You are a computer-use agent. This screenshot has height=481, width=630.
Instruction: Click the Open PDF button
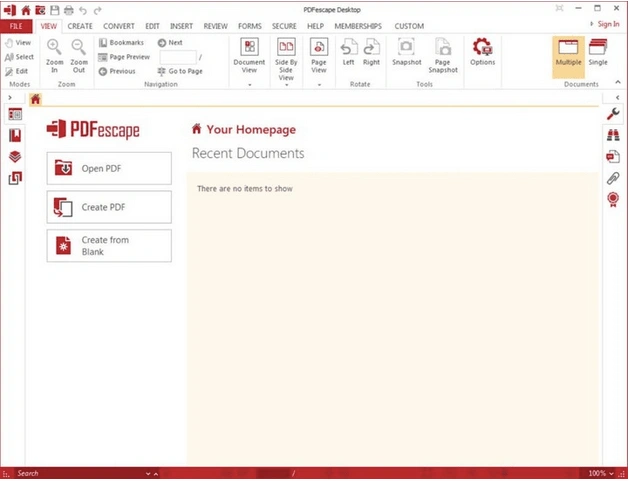pos(109,168)
